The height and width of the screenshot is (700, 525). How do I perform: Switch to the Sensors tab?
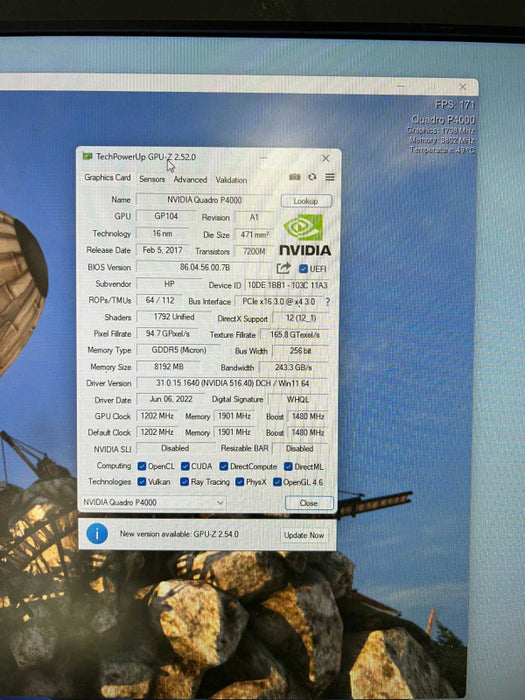(152, 179)
